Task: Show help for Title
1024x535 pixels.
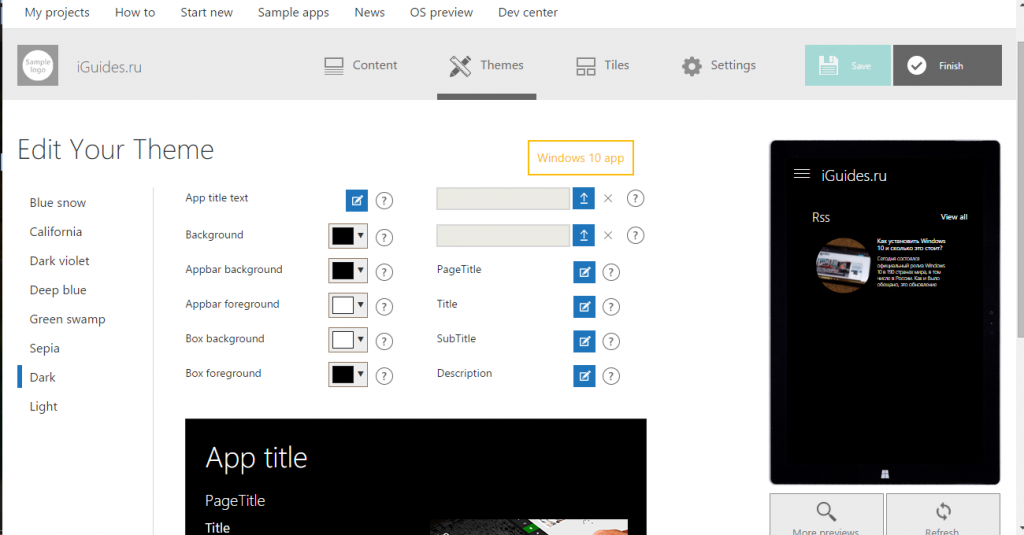Action: click(611, 307)
